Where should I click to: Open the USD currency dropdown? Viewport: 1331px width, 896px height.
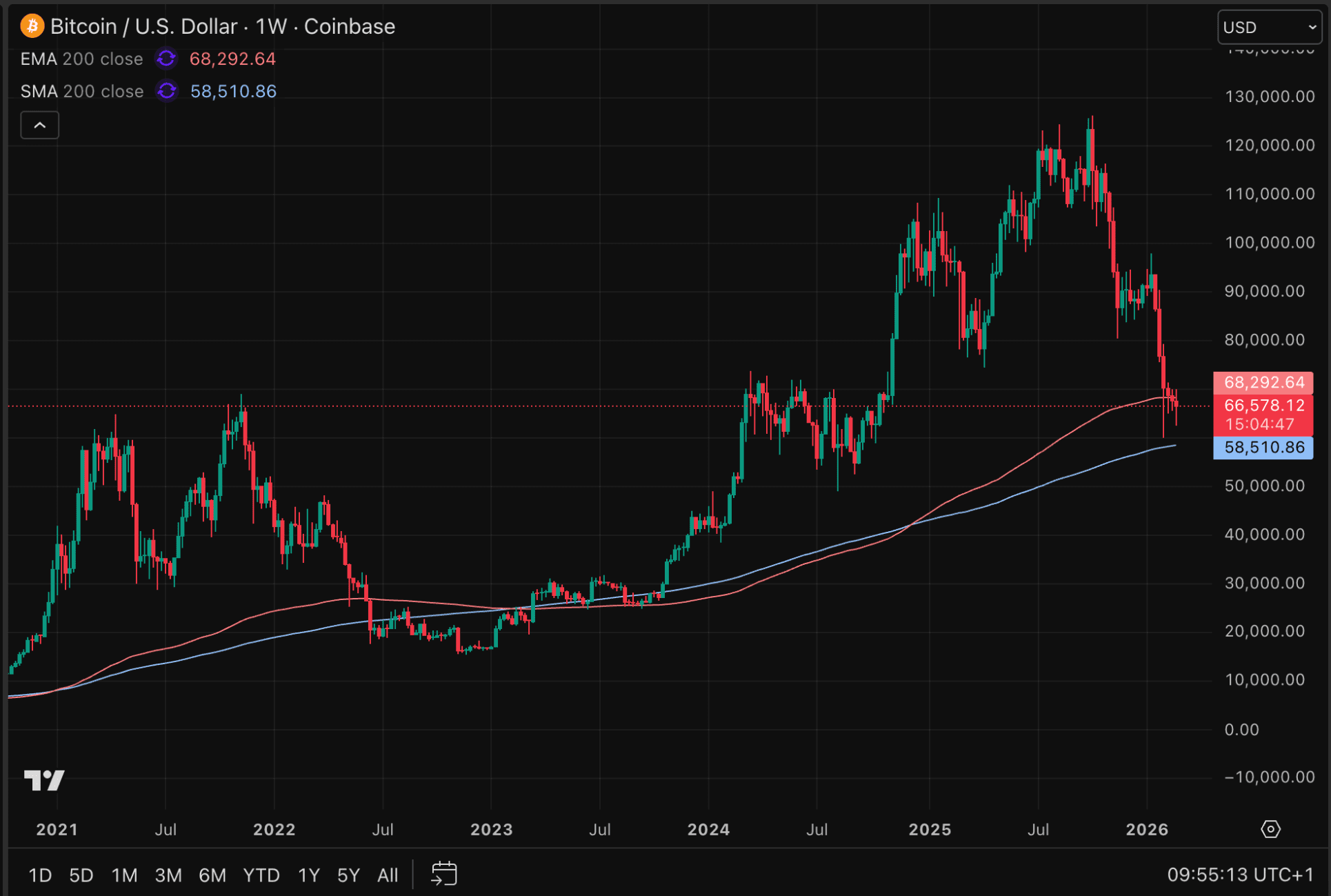click(x=1269, y=27)
